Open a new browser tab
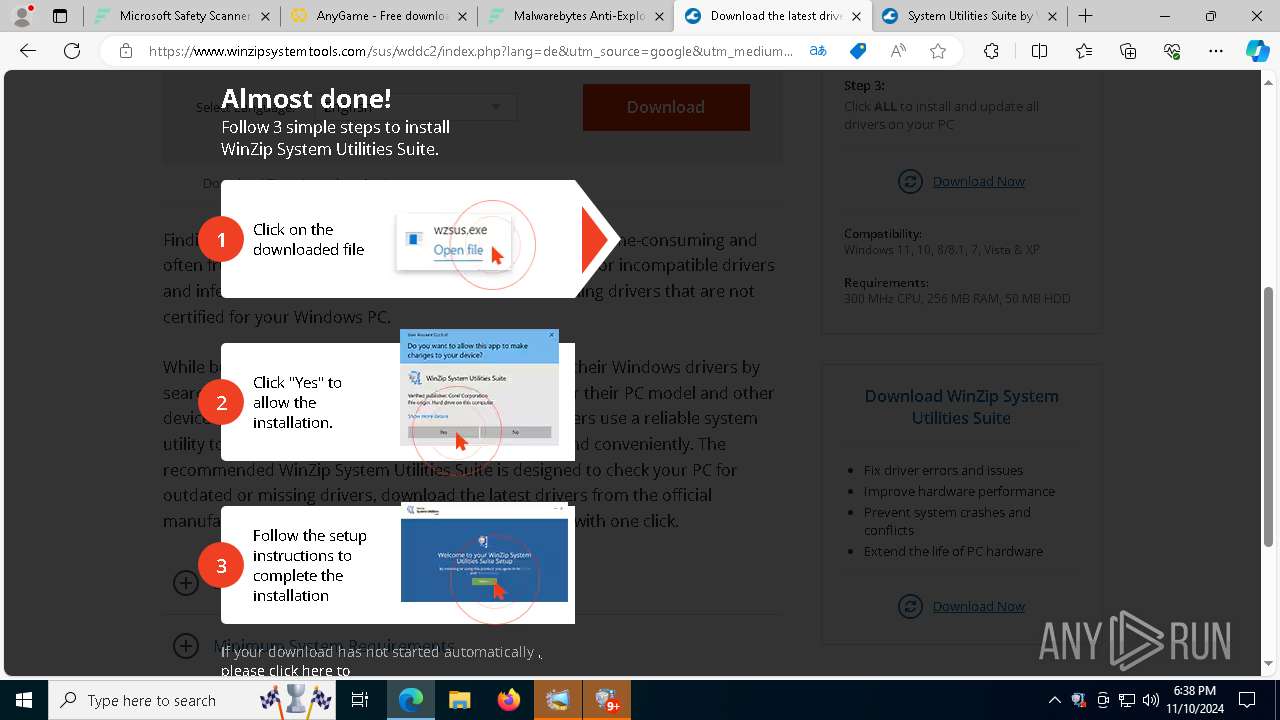Viewport: 1280px width, 720px height. click(x=1086, y=16)
